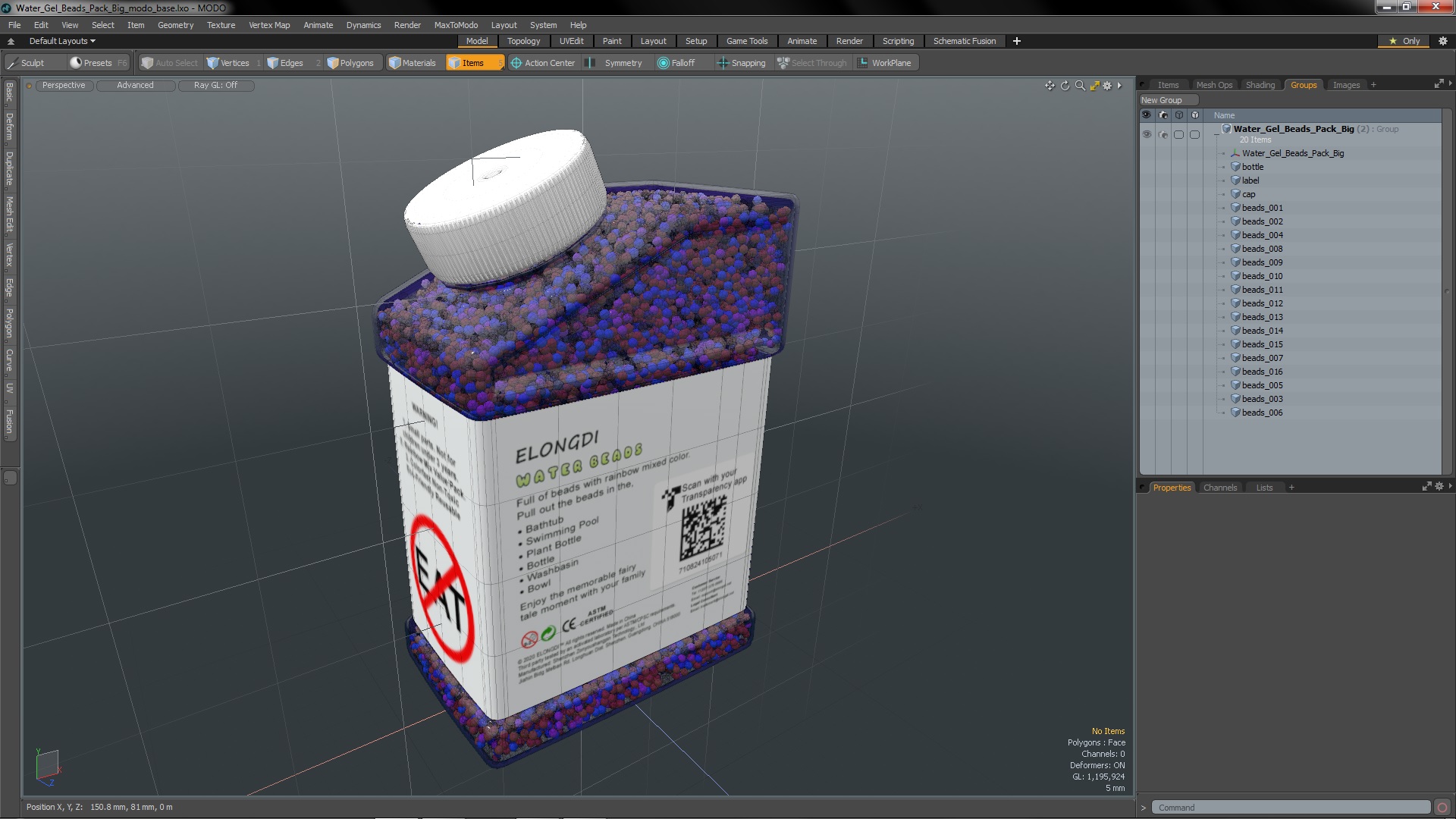Select the viewport pan (move) icon

tap(1050, 86)
